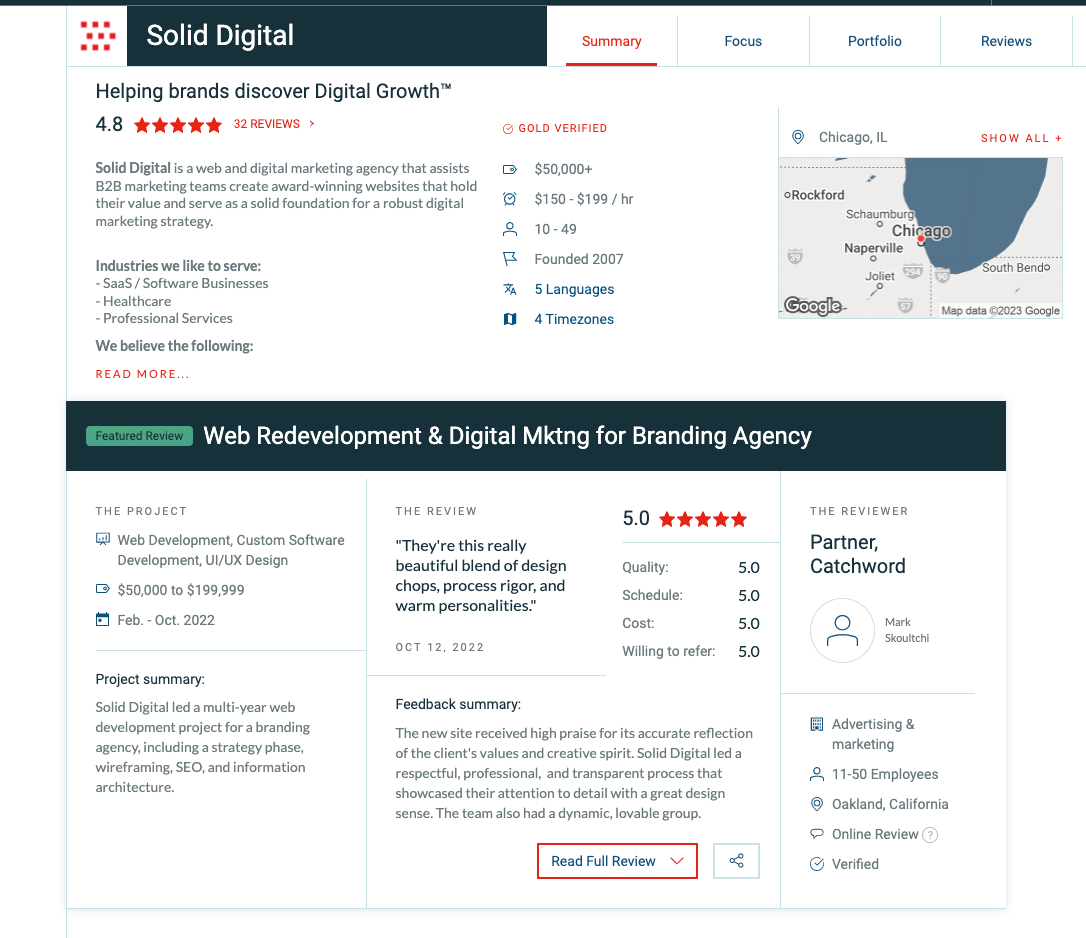Click the Willing to refer: 5.0 row

(x=691, y=651)
